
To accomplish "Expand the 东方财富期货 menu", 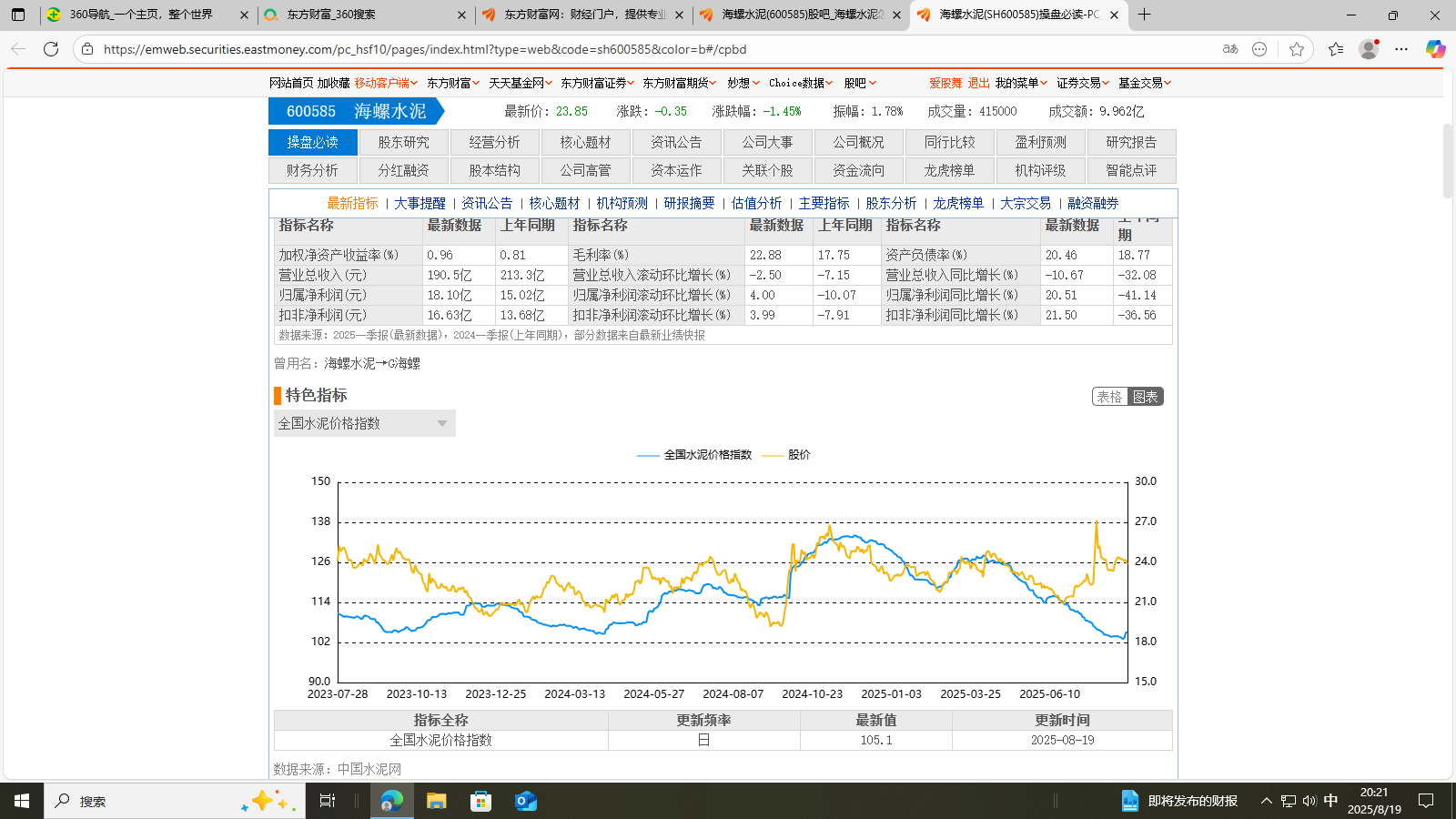I will pos(679,83).
